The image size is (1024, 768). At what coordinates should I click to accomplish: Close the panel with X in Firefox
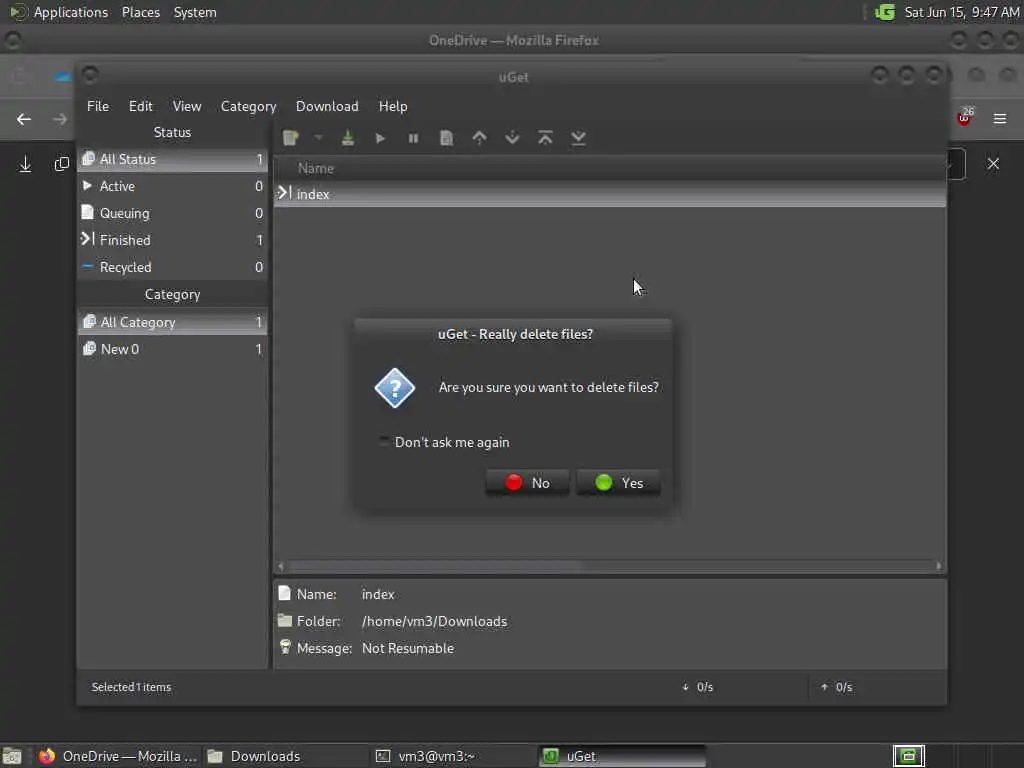click(x=993, y=163)
